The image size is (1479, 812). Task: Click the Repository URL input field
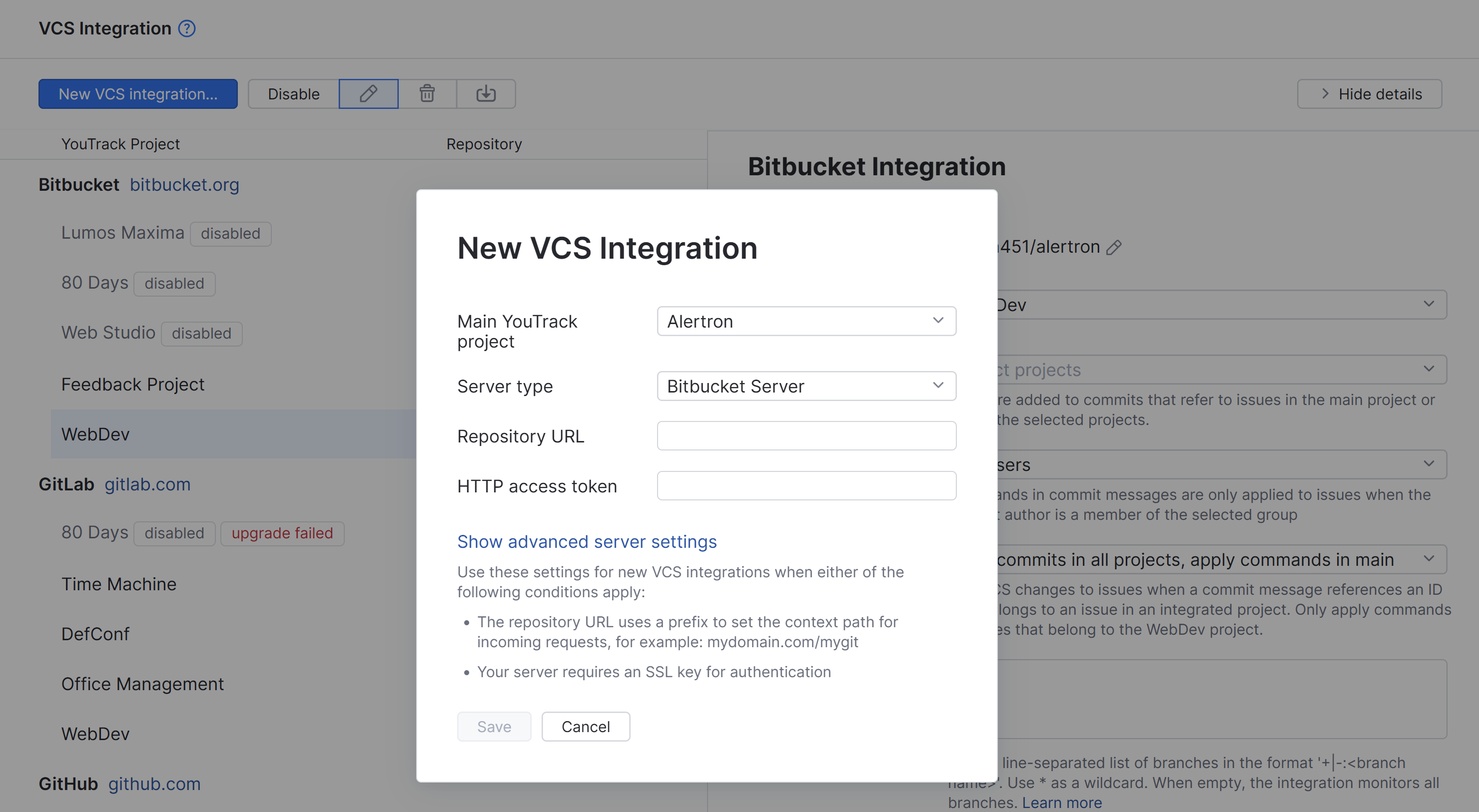[806, 435]
